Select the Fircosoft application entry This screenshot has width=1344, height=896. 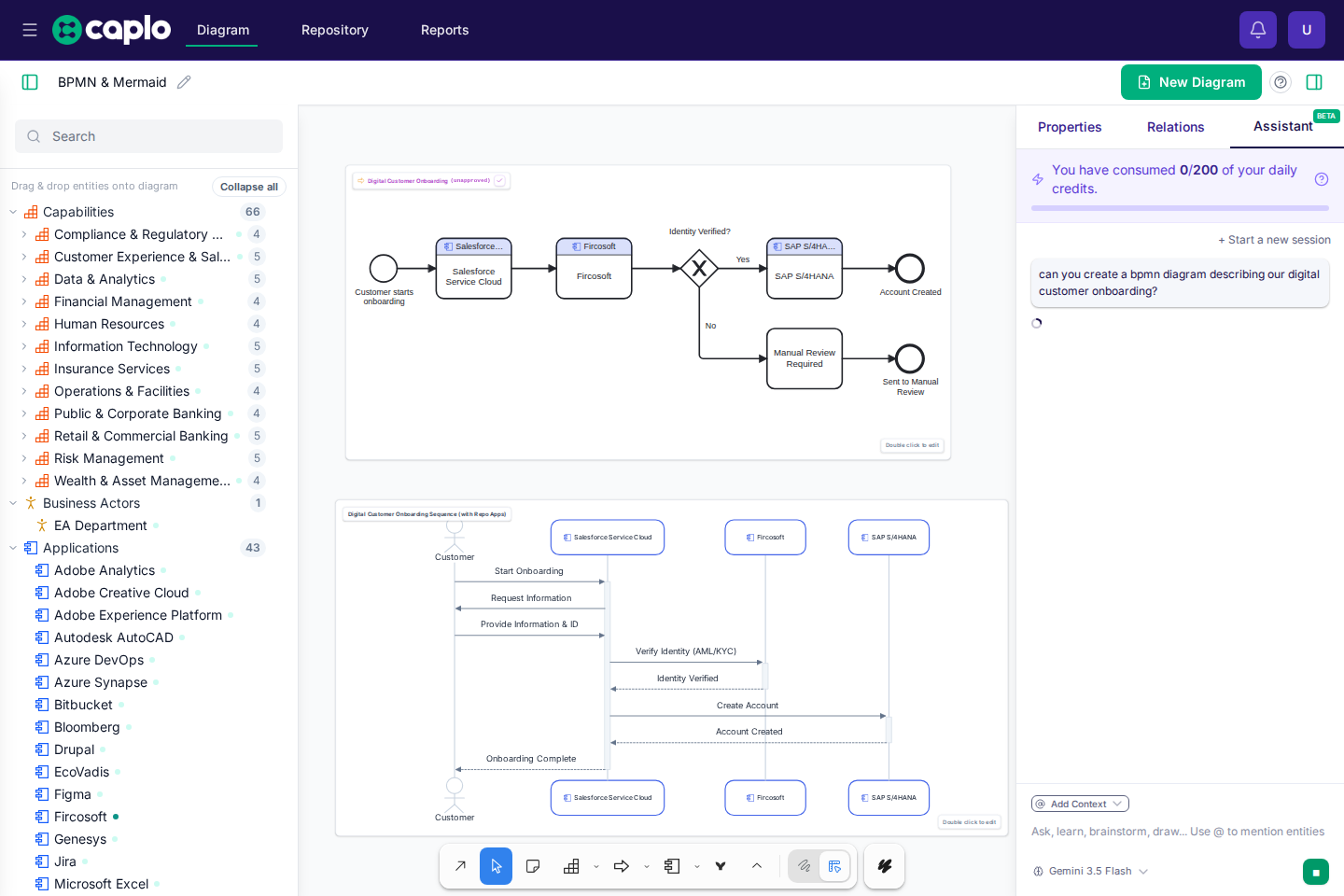(x=80, y=817)
